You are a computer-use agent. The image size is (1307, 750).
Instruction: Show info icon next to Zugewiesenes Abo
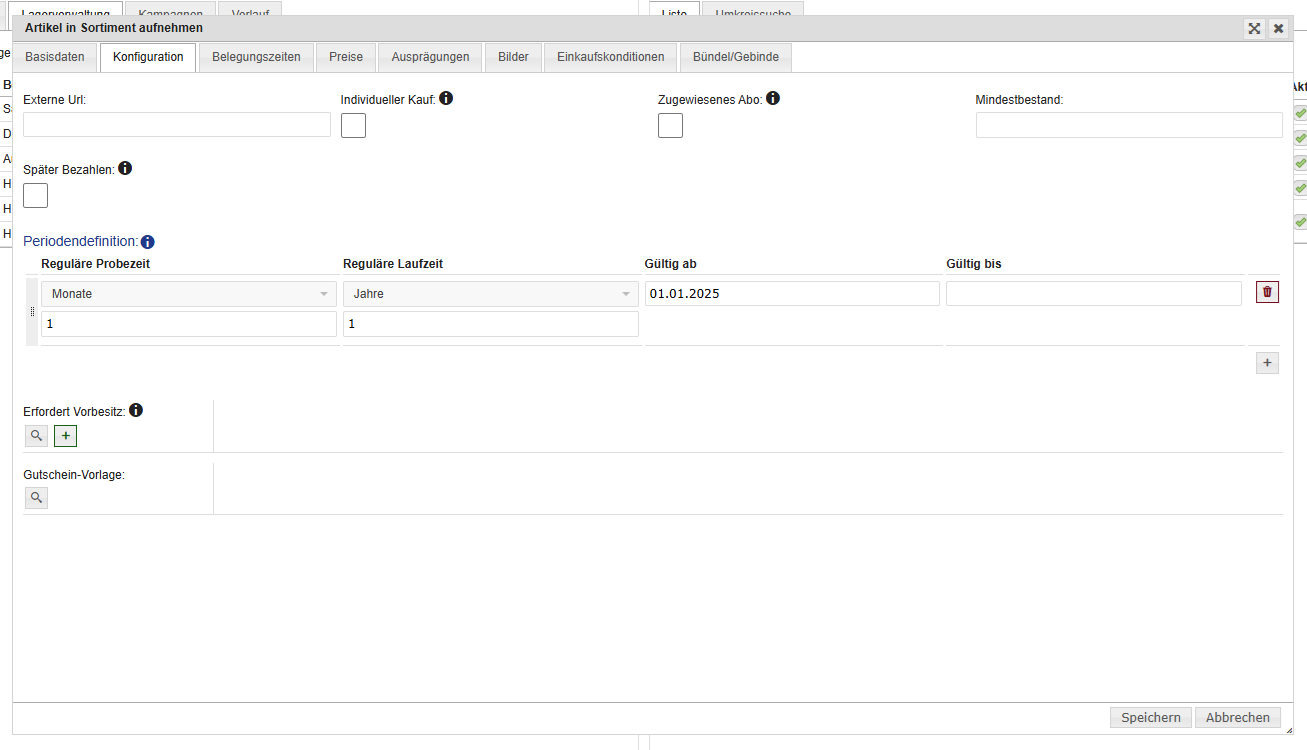pos(773,99)
